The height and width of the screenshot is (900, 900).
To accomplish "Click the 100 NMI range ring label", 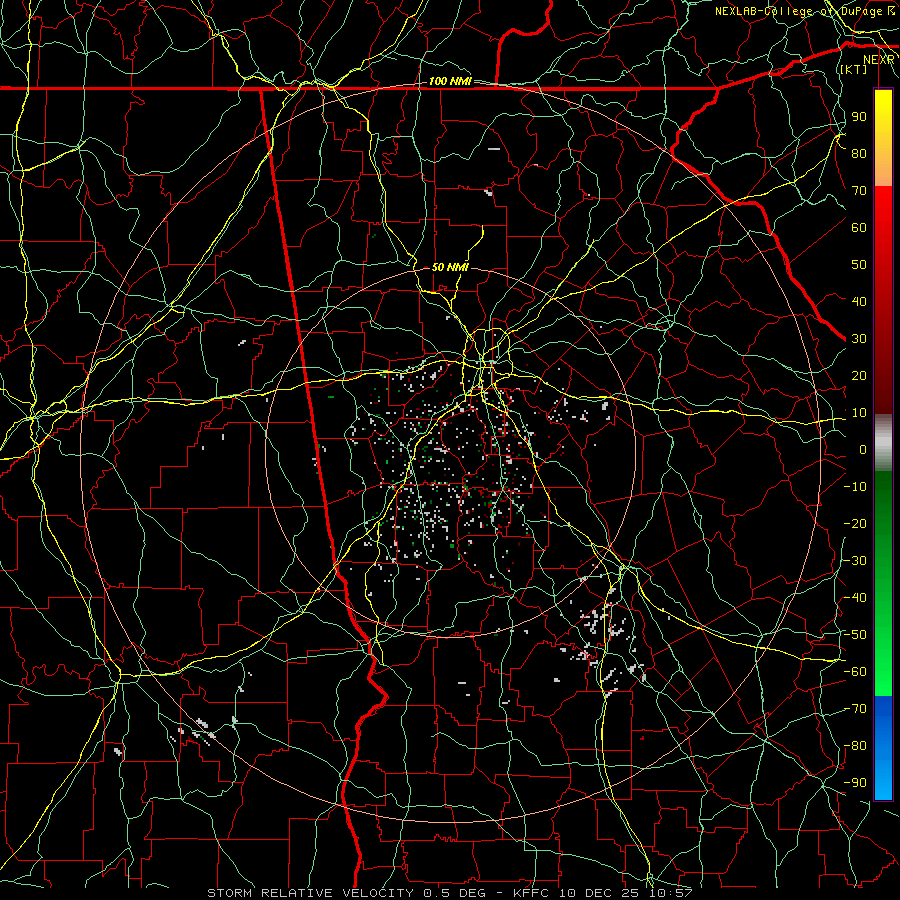I will 450,81.
